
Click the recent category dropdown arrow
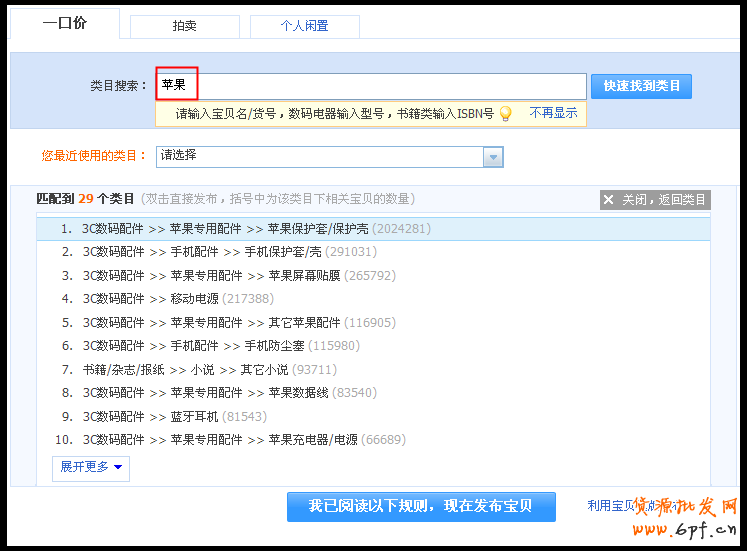pyautogui.click(x=493, y=157)
